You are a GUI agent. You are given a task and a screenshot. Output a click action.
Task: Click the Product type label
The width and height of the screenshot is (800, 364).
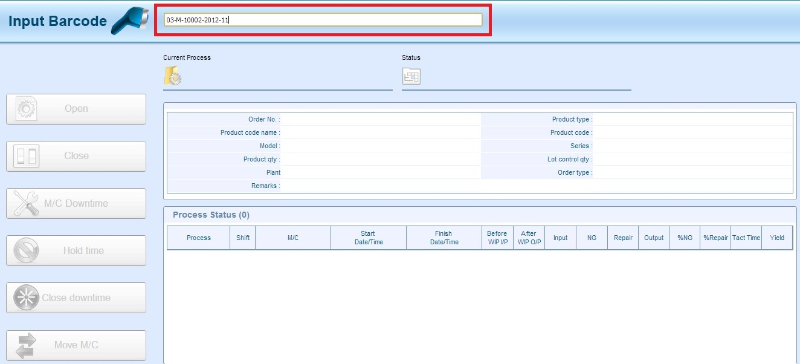tap(572, 119)
